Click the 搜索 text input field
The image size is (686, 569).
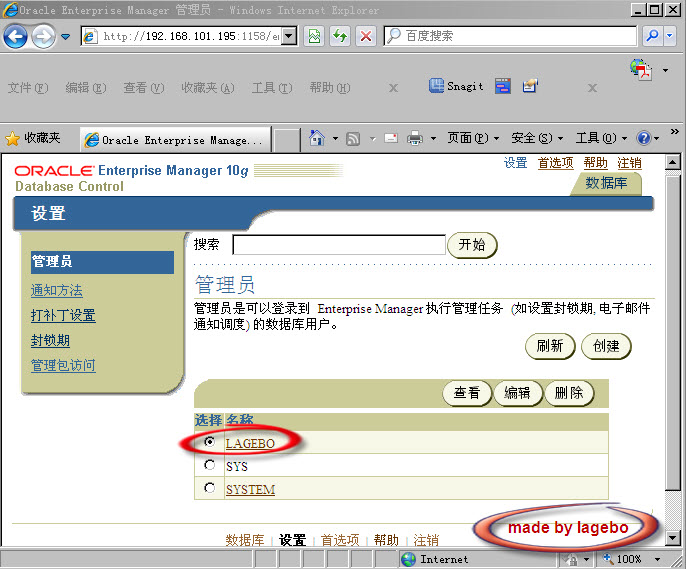click(x=339, y=244)
